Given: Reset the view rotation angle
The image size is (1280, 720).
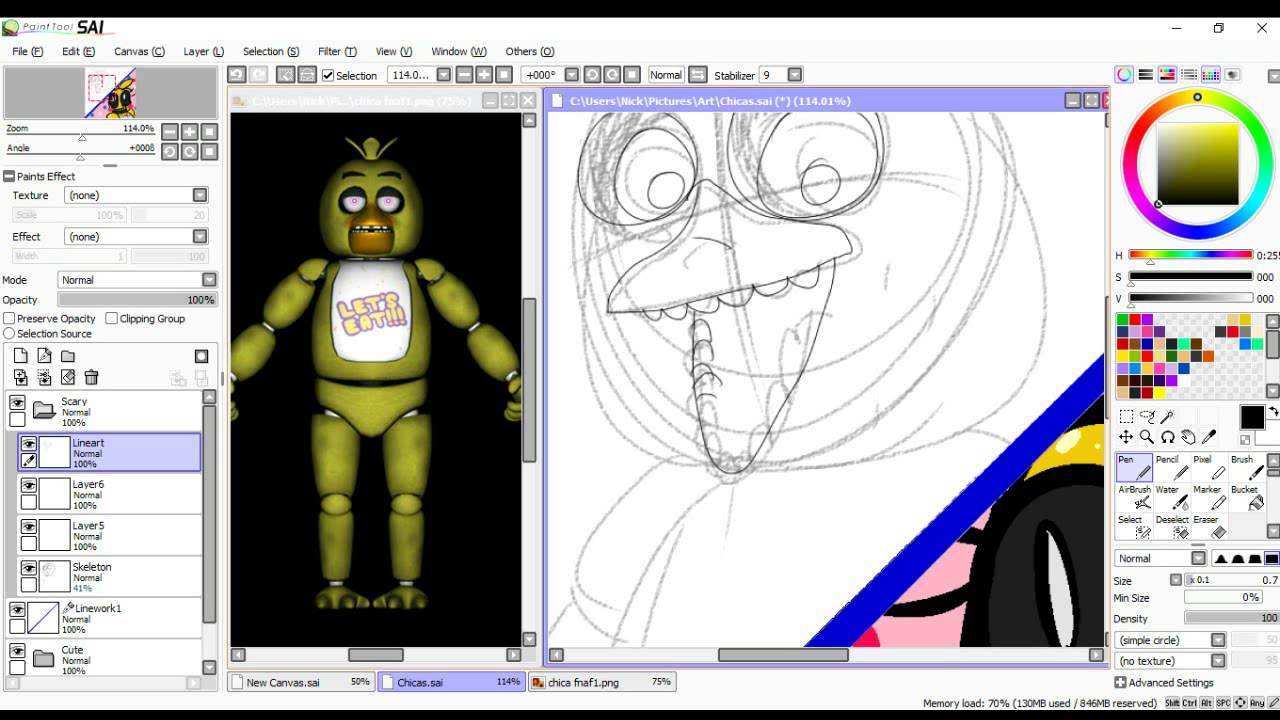Looking at the screenshot, I should point(632,75).
